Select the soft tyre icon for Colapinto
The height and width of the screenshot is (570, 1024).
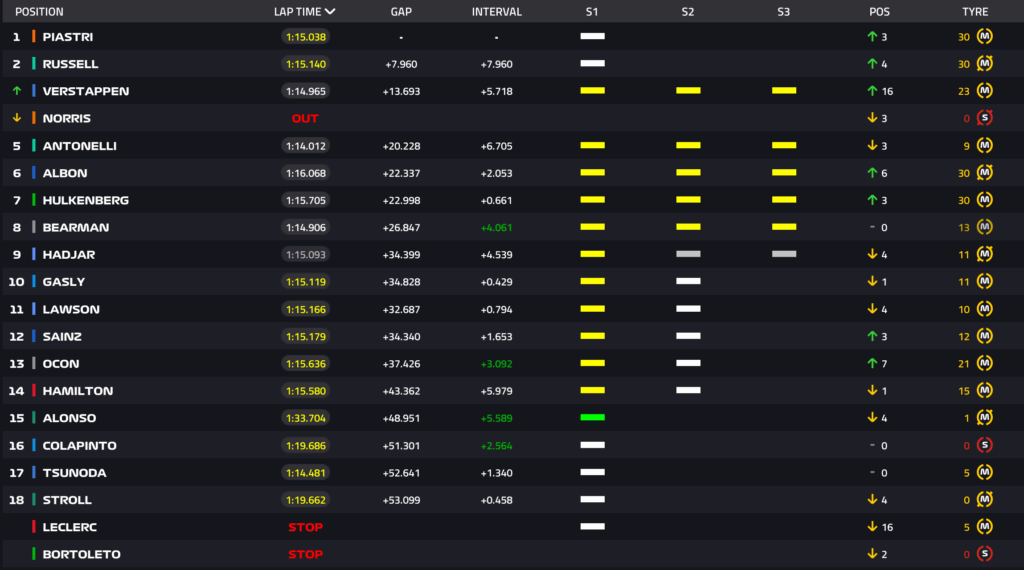point(984,445)
